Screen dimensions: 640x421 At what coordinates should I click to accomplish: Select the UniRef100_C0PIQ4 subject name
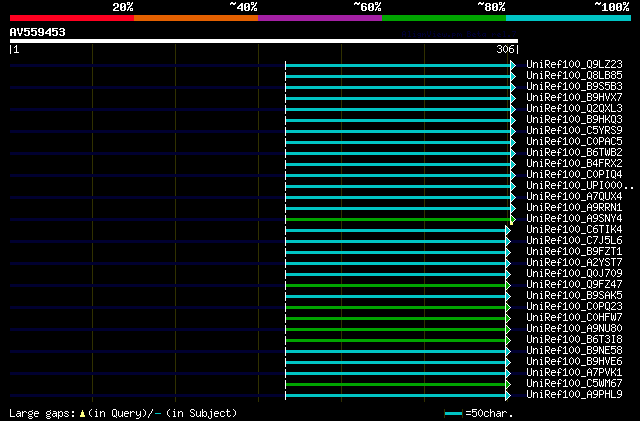point(574,175)
